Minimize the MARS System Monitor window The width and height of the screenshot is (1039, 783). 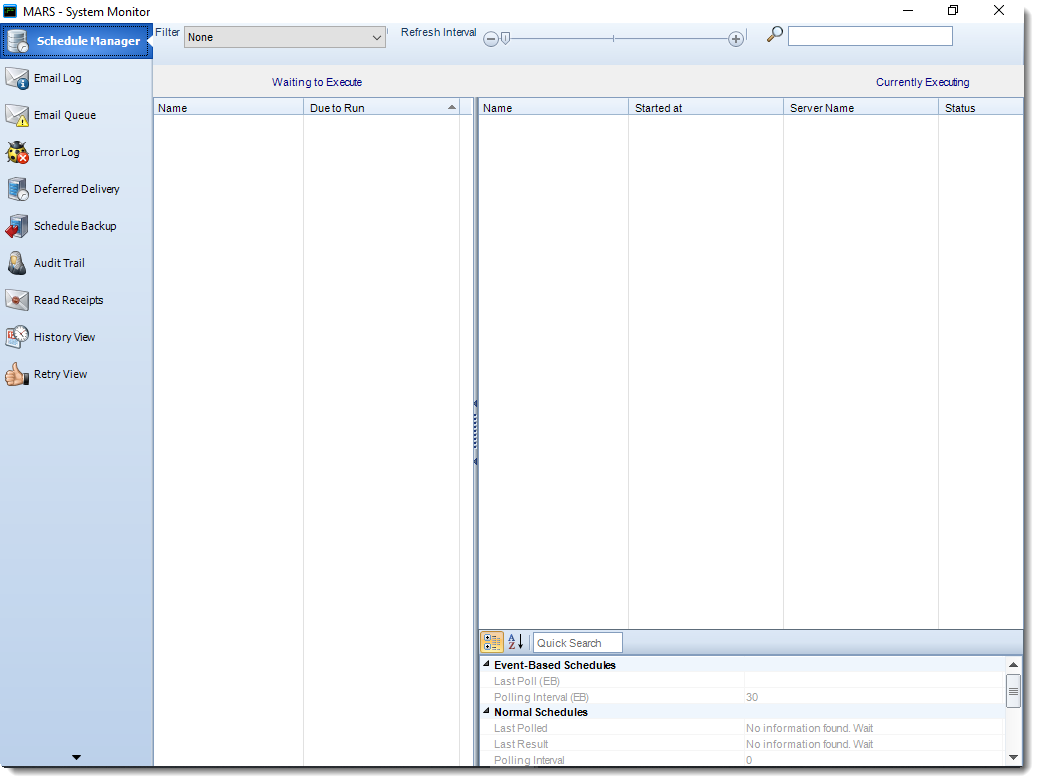coord(908,11)
